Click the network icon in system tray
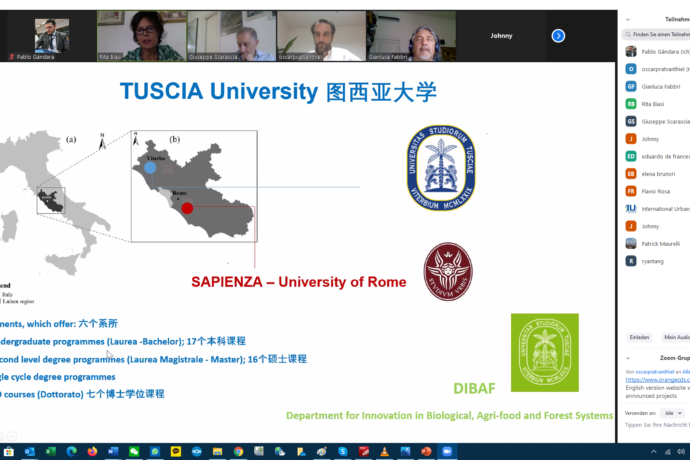The width and height of the screenshot is (690, 460). (668, 452)
